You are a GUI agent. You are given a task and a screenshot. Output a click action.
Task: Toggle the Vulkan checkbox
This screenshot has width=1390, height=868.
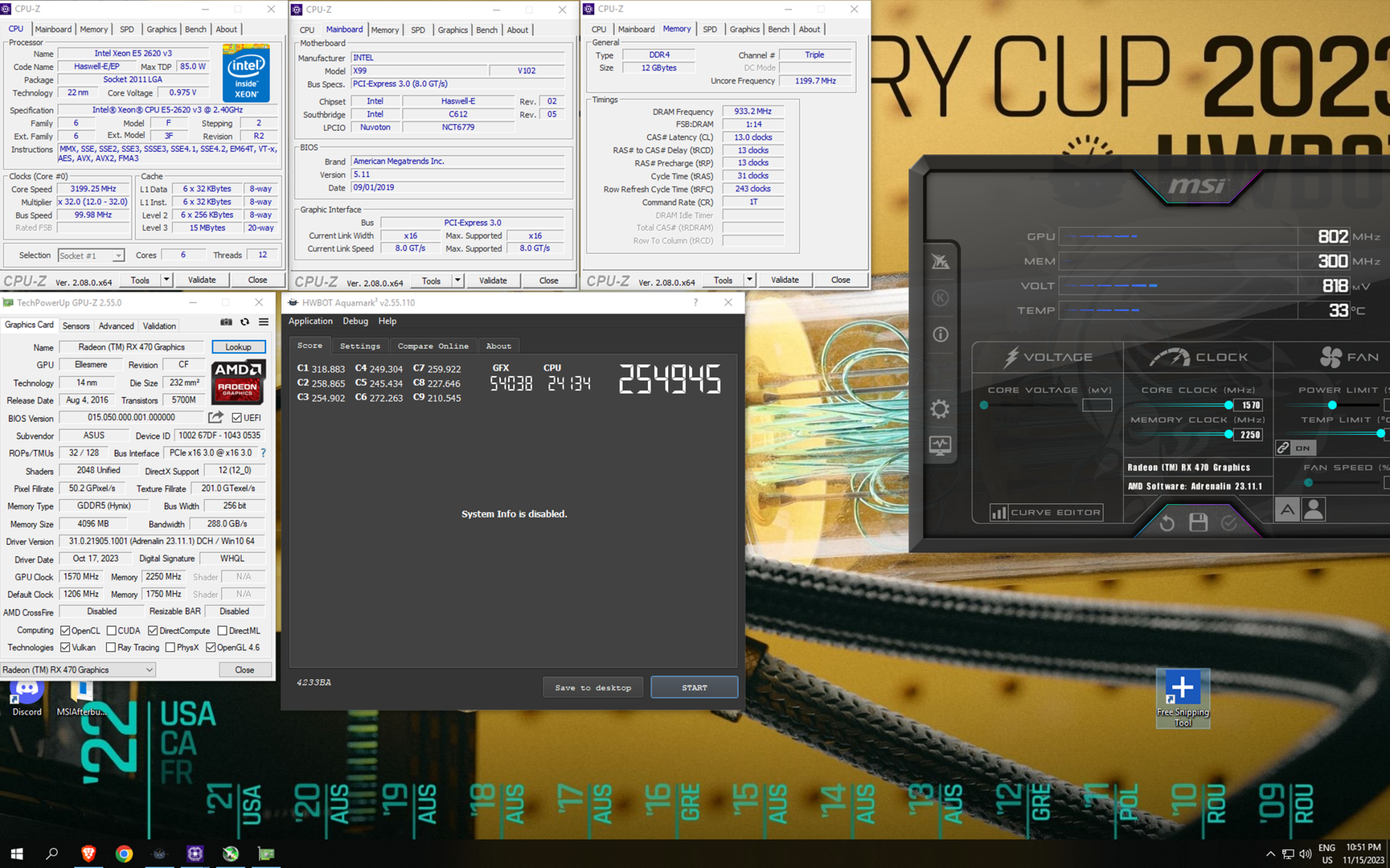coord(66,648)
